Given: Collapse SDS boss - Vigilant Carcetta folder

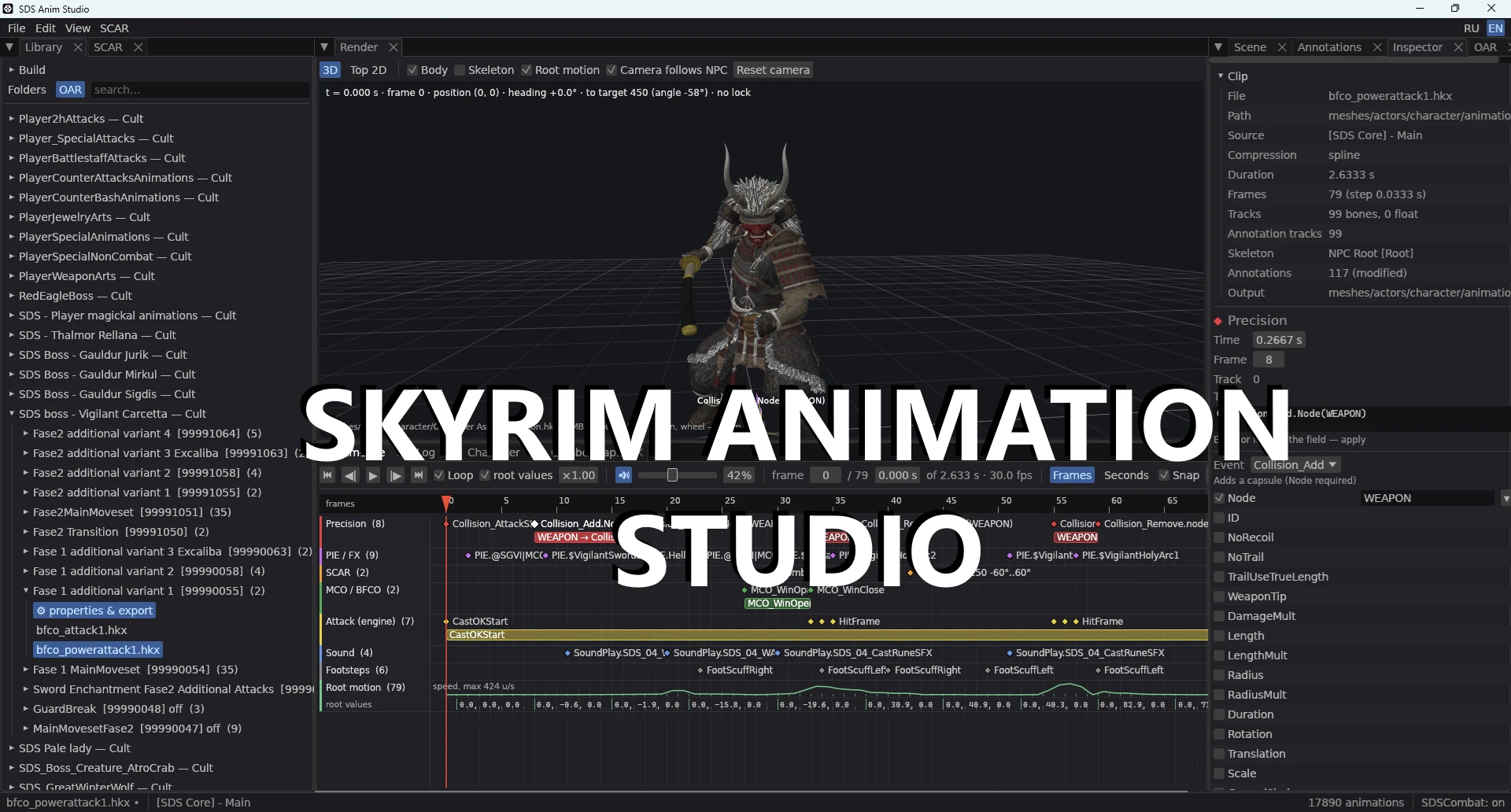Looking at the screenshot, I should [x=12, y=414].
